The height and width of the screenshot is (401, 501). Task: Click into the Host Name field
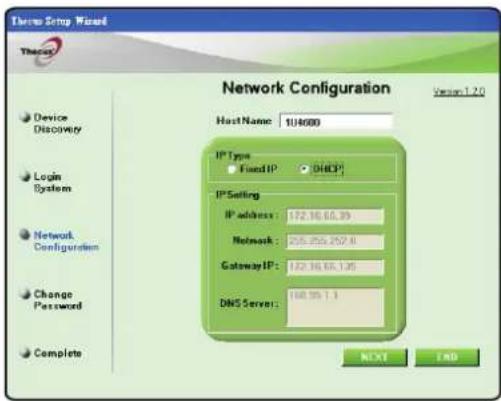coord(336,122)
